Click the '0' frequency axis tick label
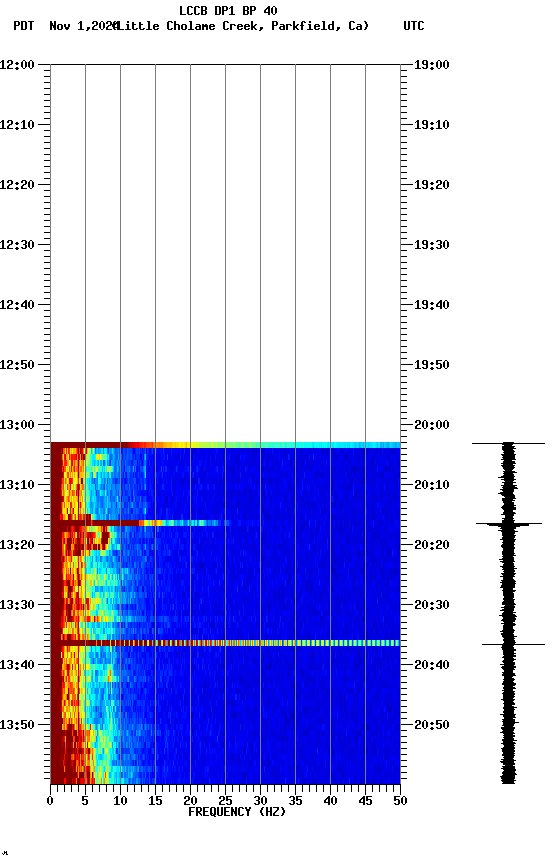This screenshot has width=552, height=864. 50,801
